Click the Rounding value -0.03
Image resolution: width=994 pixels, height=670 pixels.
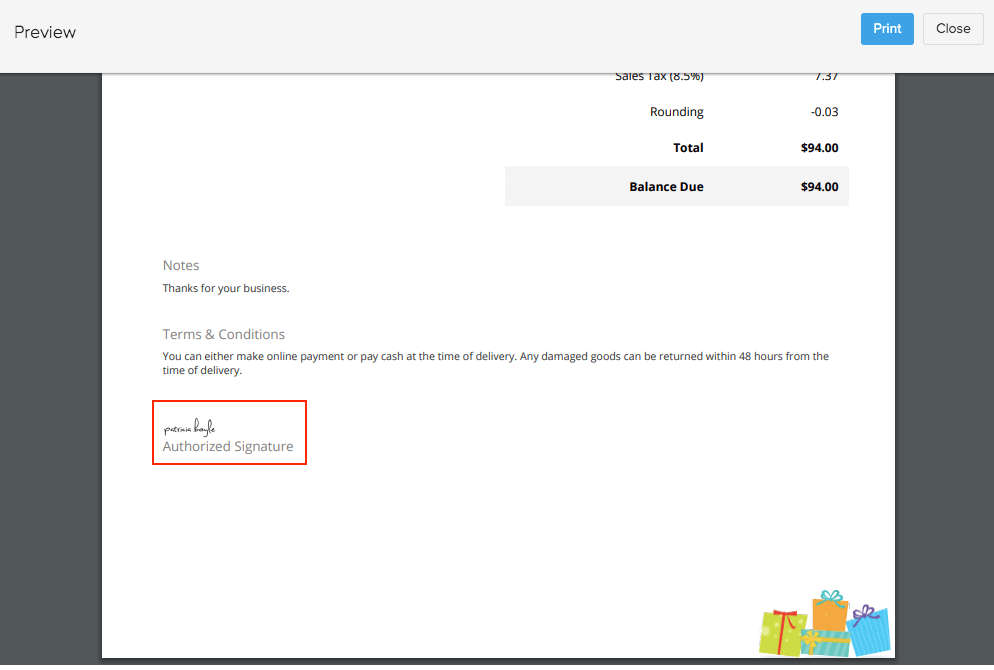point(824,111)
